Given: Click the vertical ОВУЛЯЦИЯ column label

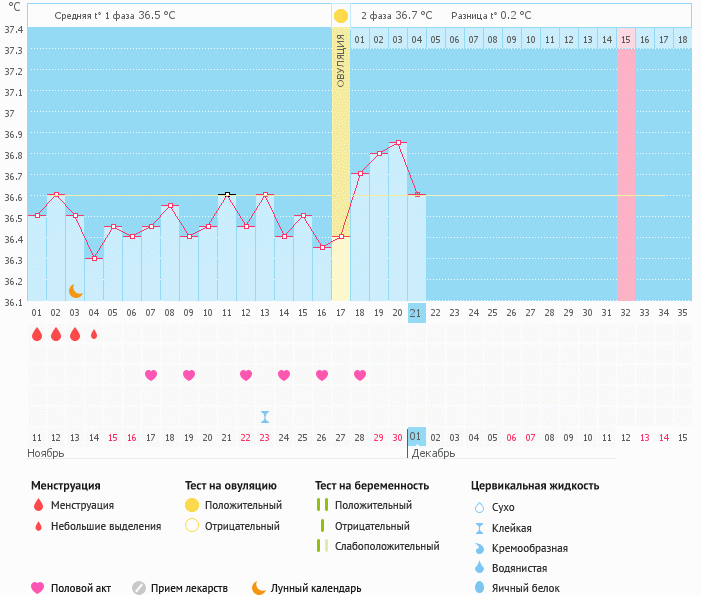Looking at the screenshot, I should point(341,62).
